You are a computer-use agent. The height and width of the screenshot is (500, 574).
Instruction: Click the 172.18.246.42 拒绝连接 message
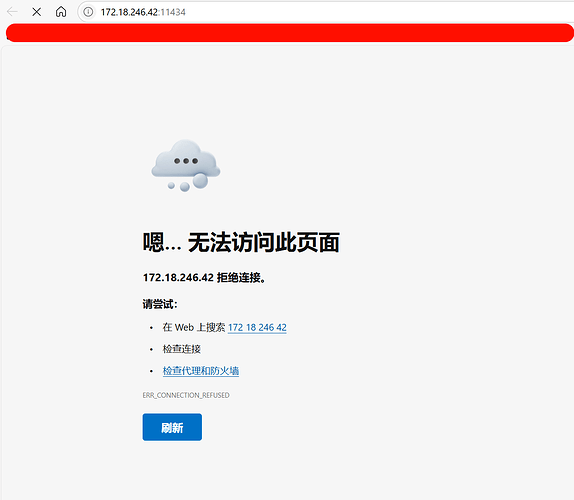(x=204, y=277)
